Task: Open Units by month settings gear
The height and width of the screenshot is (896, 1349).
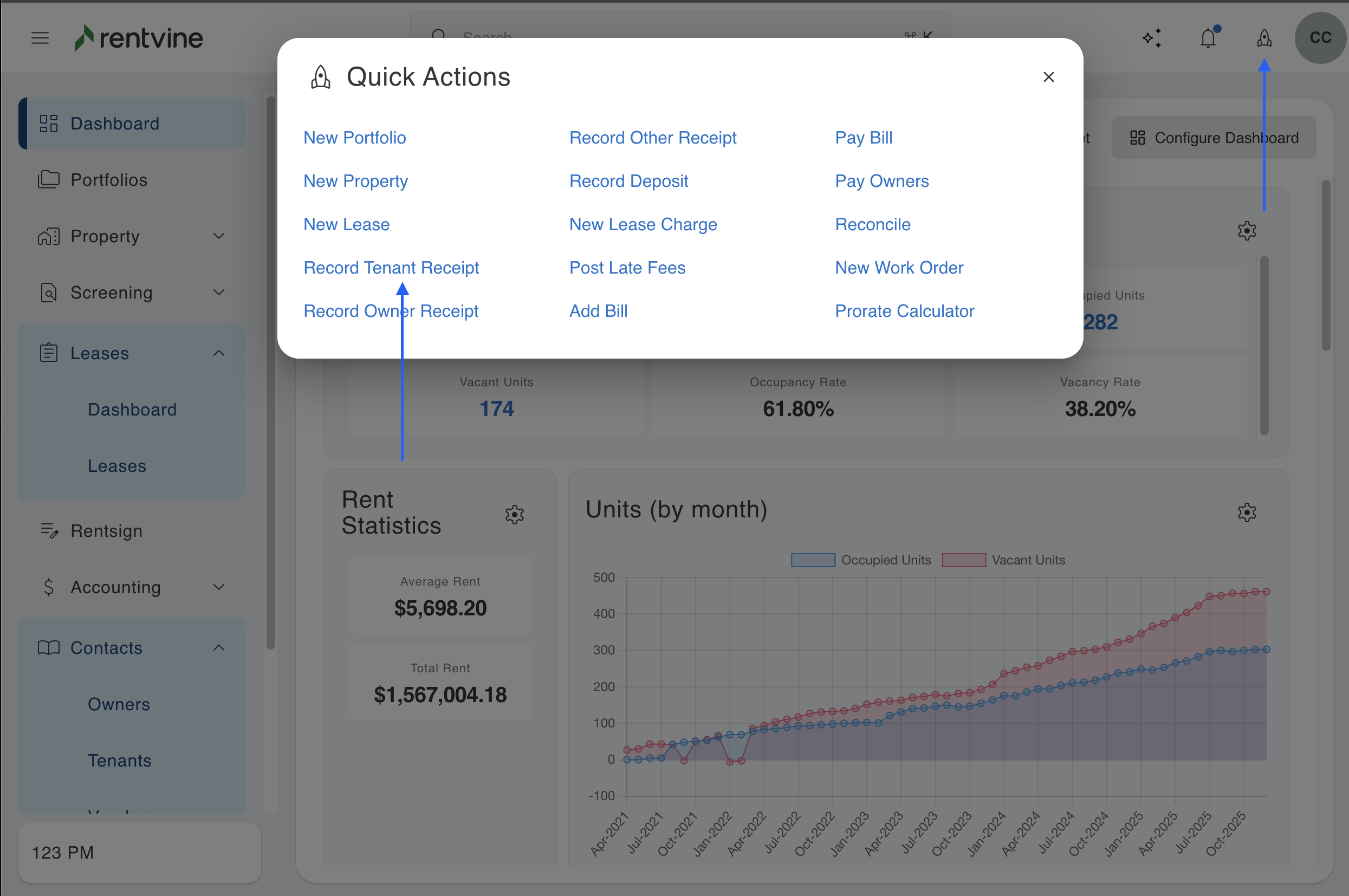Action: point(1246,512)
